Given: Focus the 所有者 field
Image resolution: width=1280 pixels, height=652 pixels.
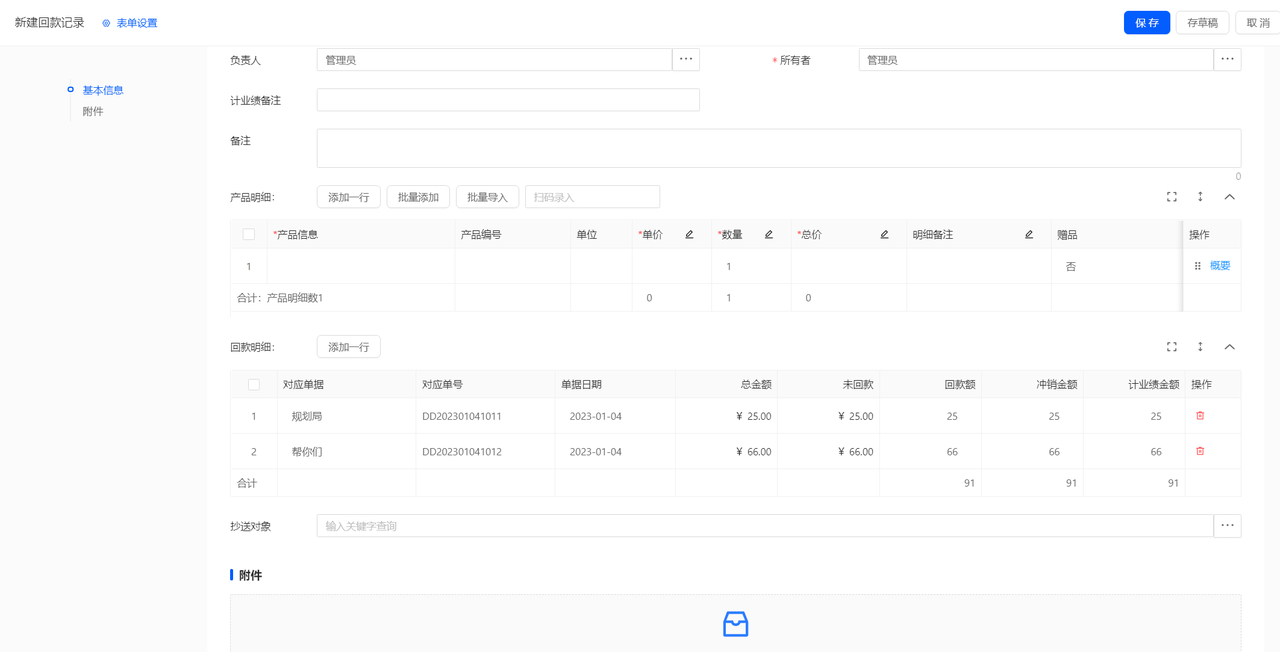Looking at the screenshot, I should (1036, 60).
